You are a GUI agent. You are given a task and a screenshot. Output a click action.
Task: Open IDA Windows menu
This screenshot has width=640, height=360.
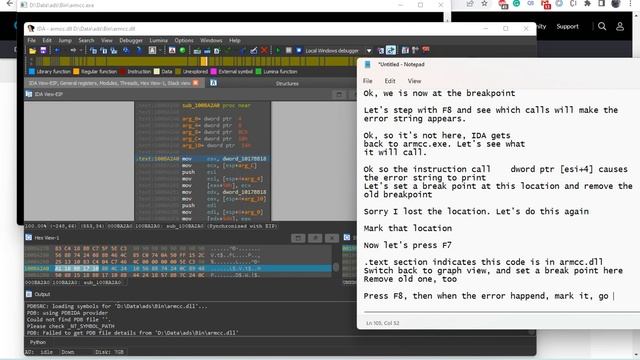tap(211, 40)
